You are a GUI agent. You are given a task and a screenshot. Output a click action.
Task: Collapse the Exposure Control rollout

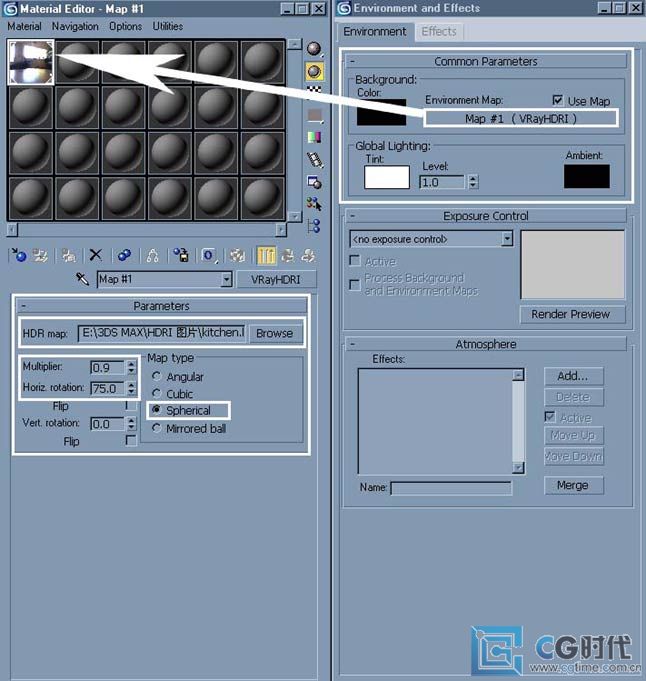pos(486,215)
